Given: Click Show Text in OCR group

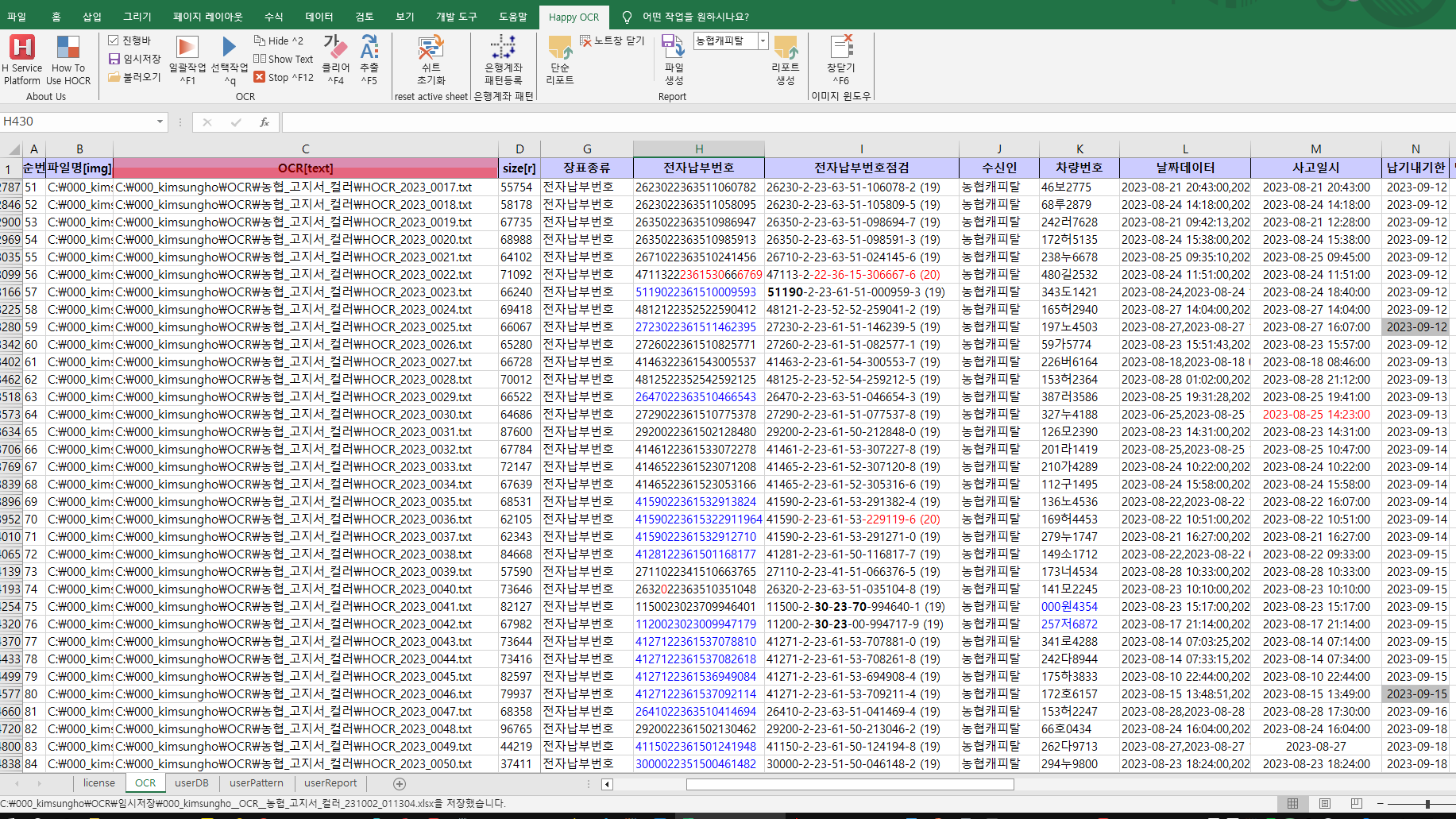Looking at the screenshot, I should click(284, 59).
